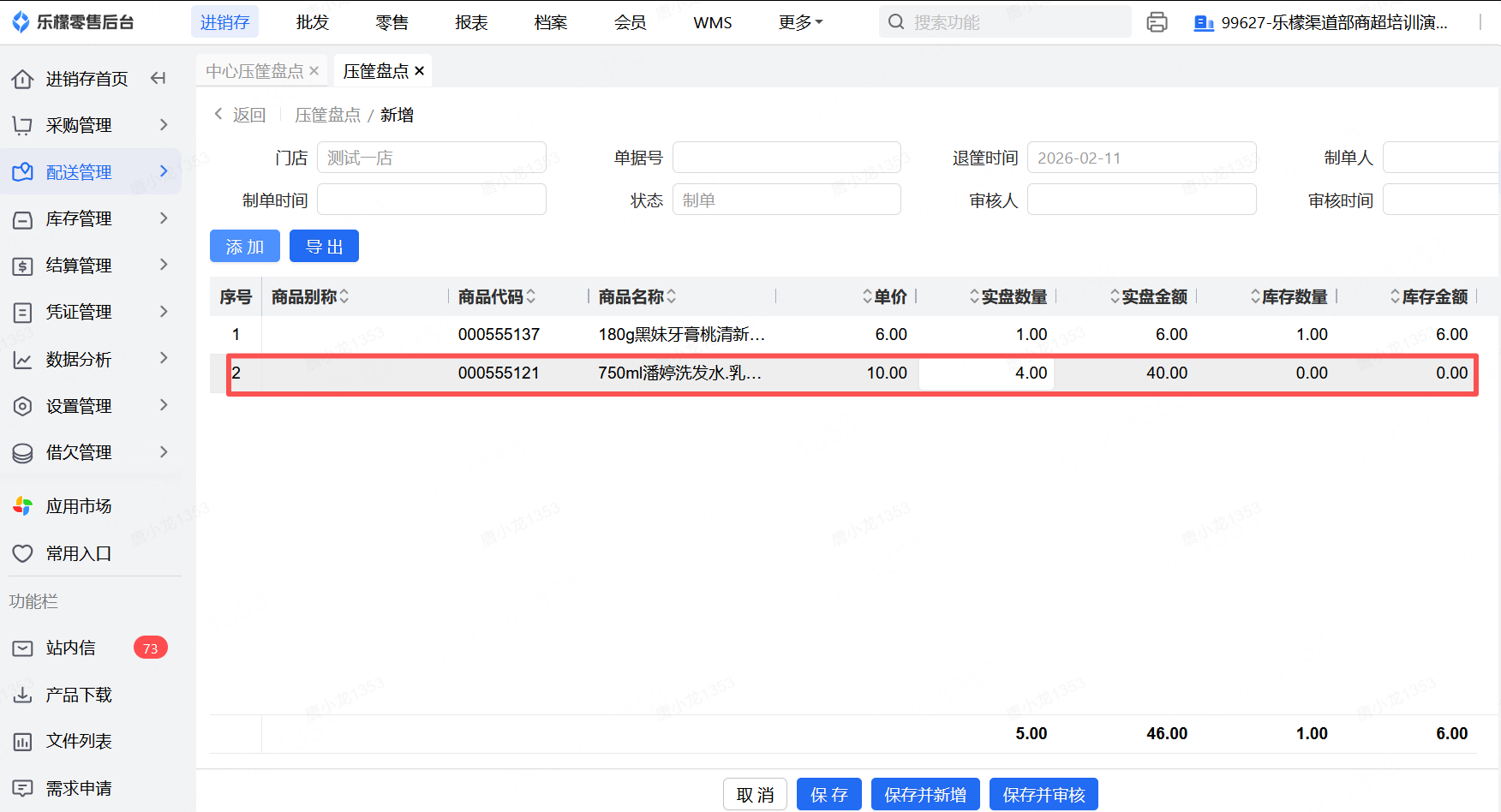The image size is (1501, 812).
Task: Click the 保存并新增 button
Action: tap(925, 795)
